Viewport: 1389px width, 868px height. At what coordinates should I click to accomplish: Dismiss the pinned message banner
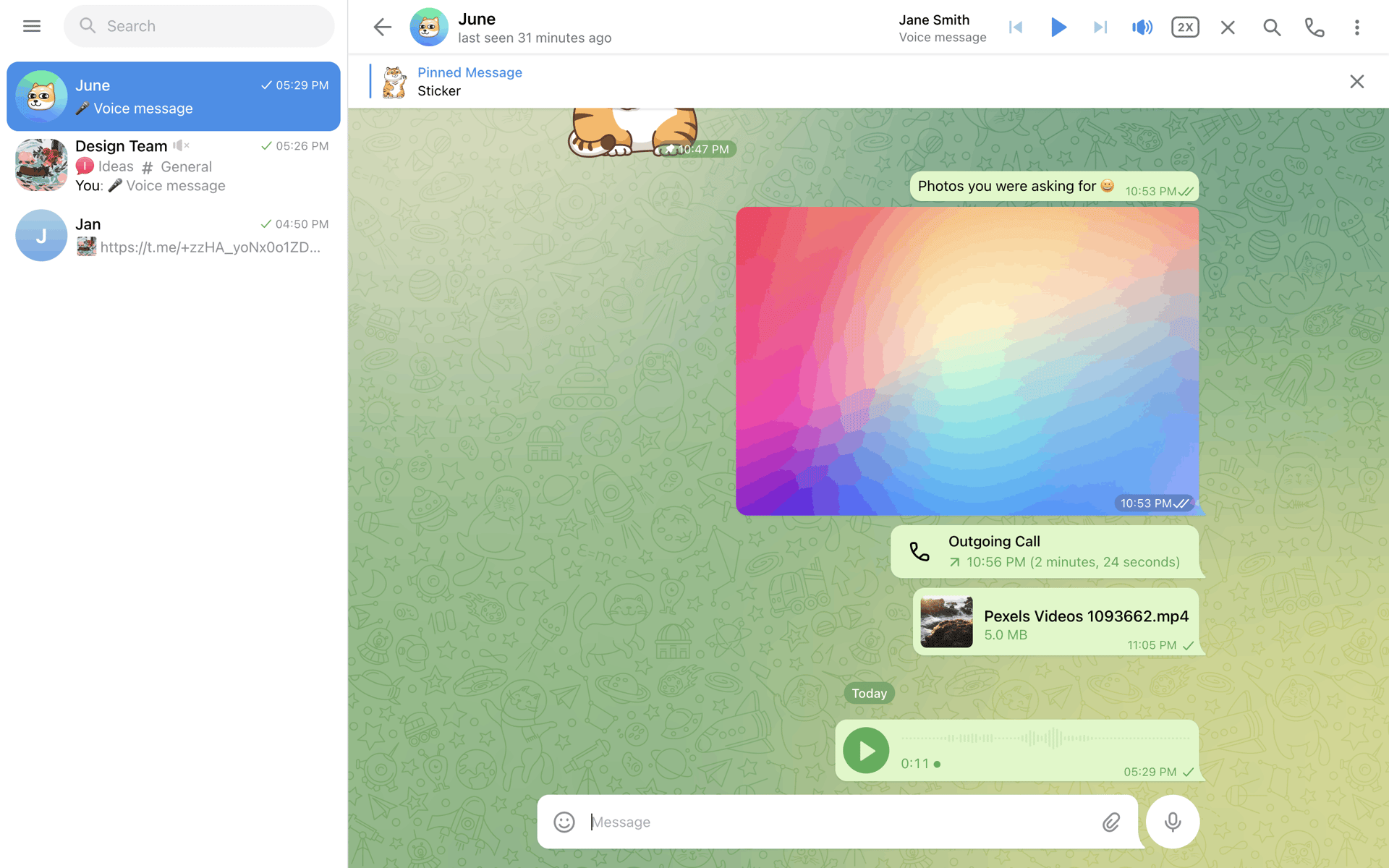tap(1357, 82)
